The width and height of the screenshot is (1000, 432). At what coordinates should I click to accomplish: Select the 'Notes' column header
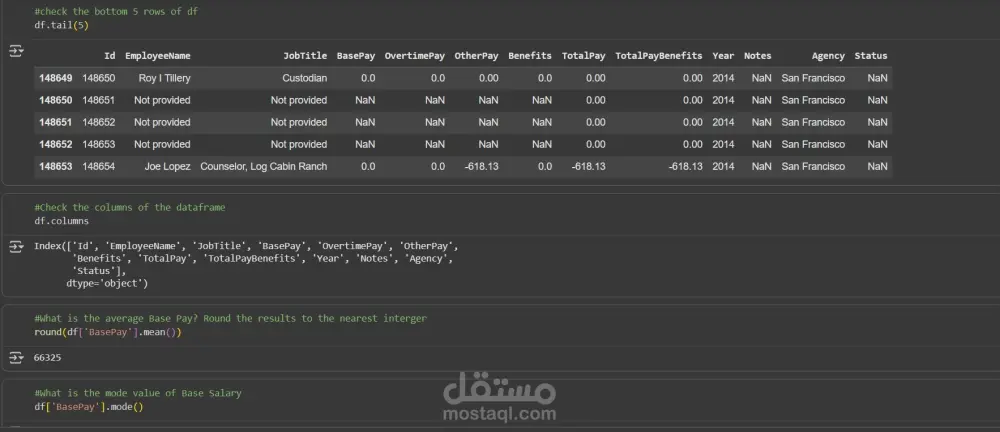click(758, 56)
